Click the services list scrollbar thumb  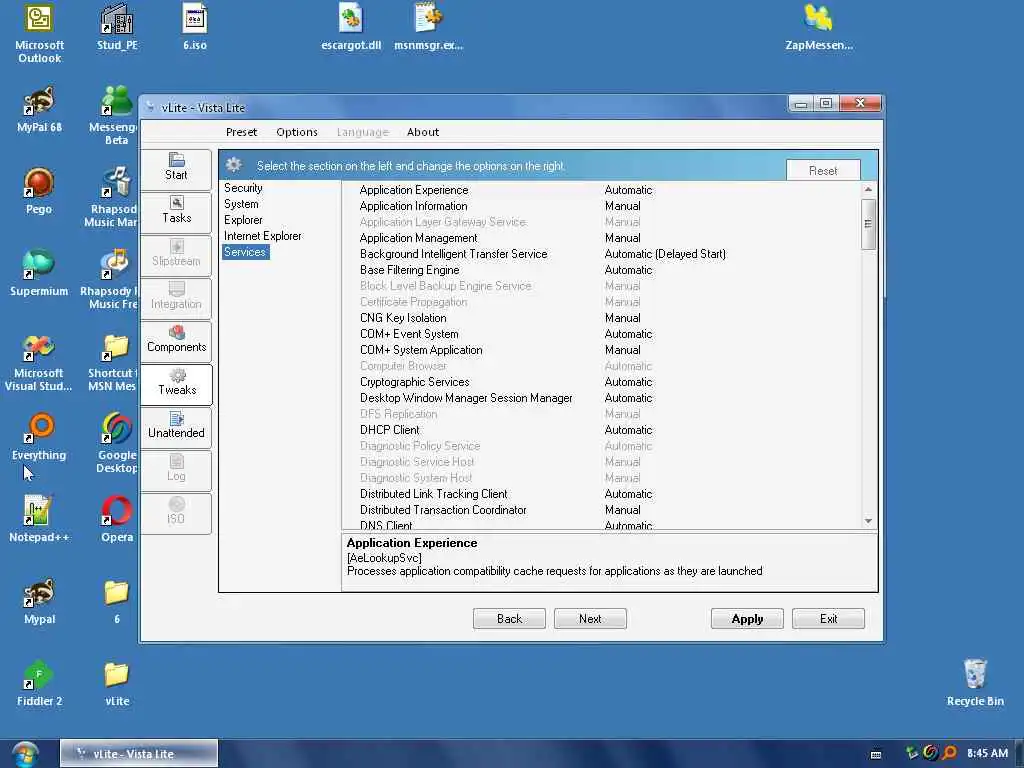point(868,224)
